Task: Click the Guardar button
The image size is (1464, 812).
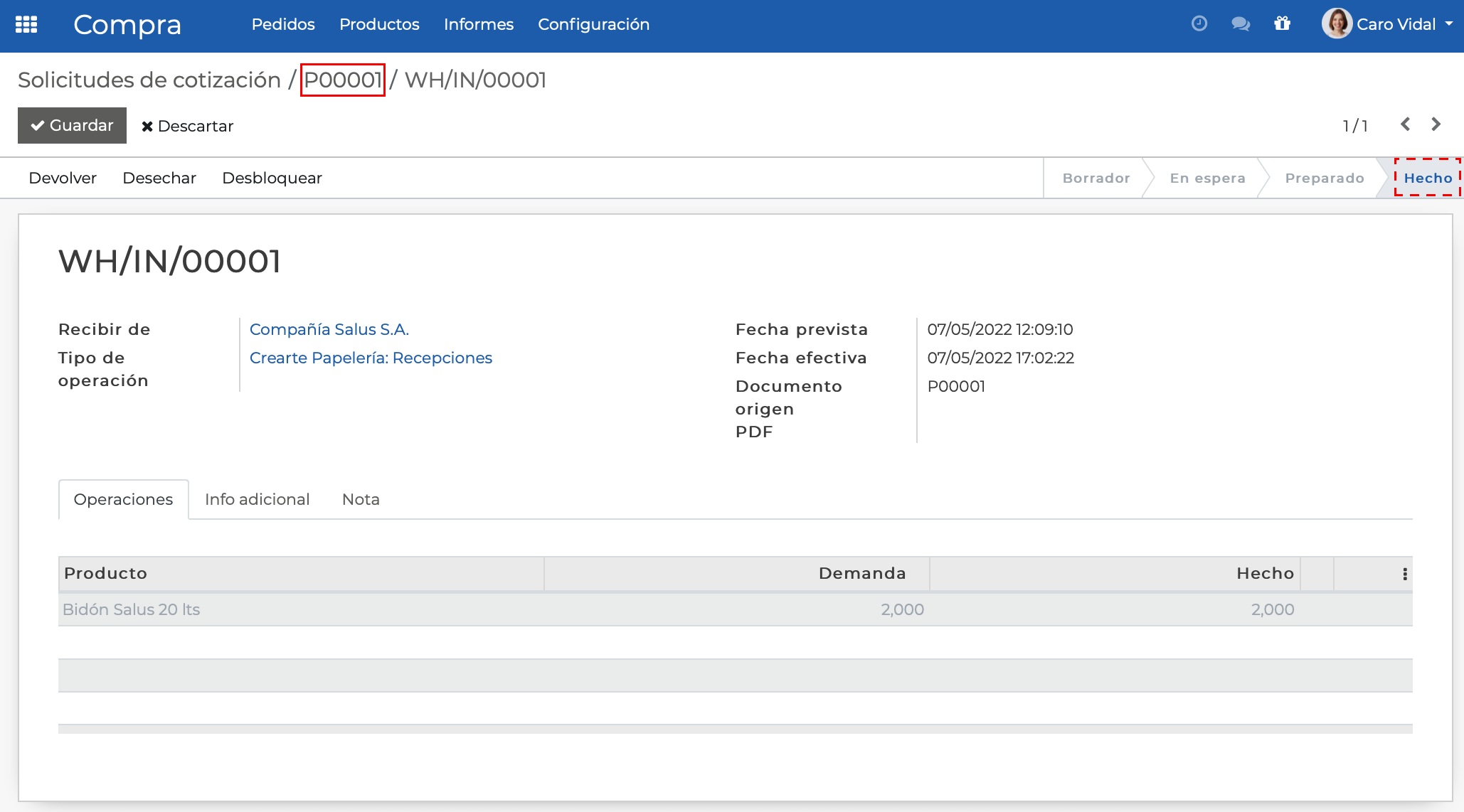Action: click(x=72, y=125)
